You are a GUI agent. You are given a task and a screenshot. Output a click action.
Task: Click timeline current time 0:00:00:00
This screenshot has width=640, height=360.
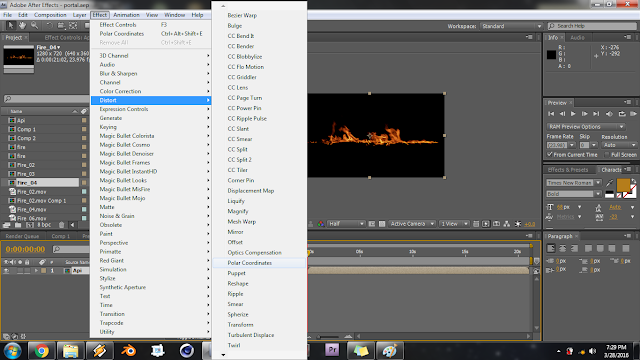(x=25, y=249)
